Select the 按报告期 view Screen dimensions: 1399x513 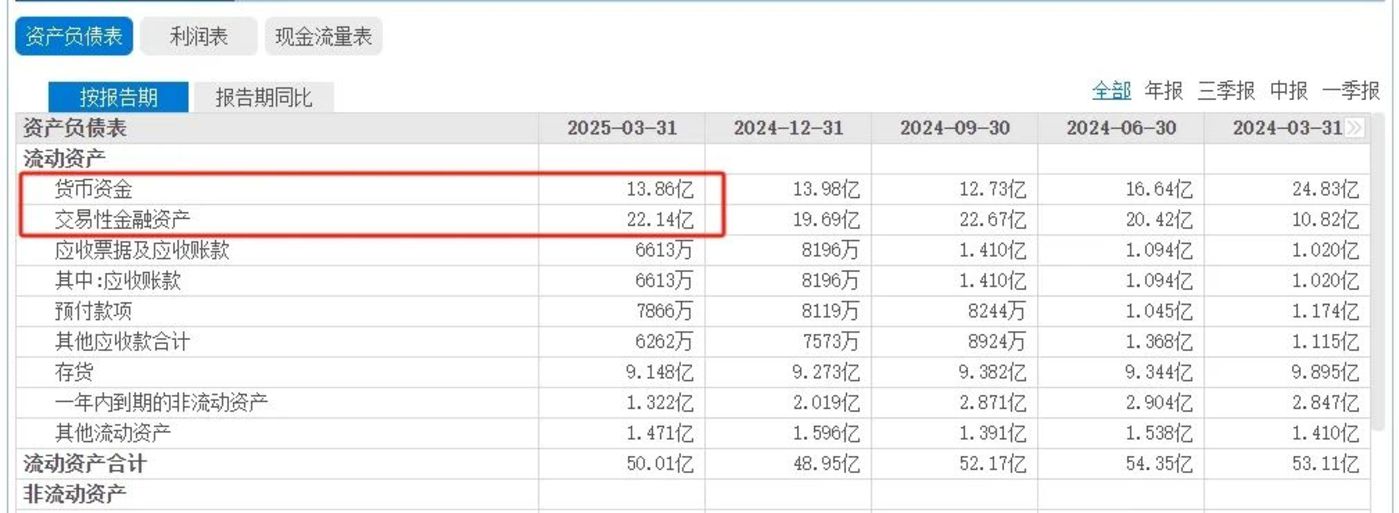click(119, 97)
